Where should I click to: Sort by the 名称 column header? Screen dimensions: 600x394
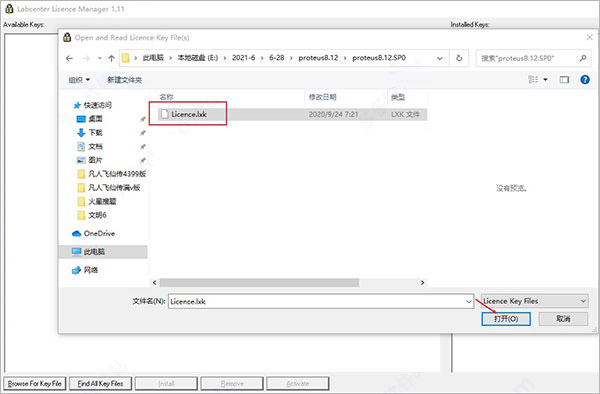coord(166,97)
